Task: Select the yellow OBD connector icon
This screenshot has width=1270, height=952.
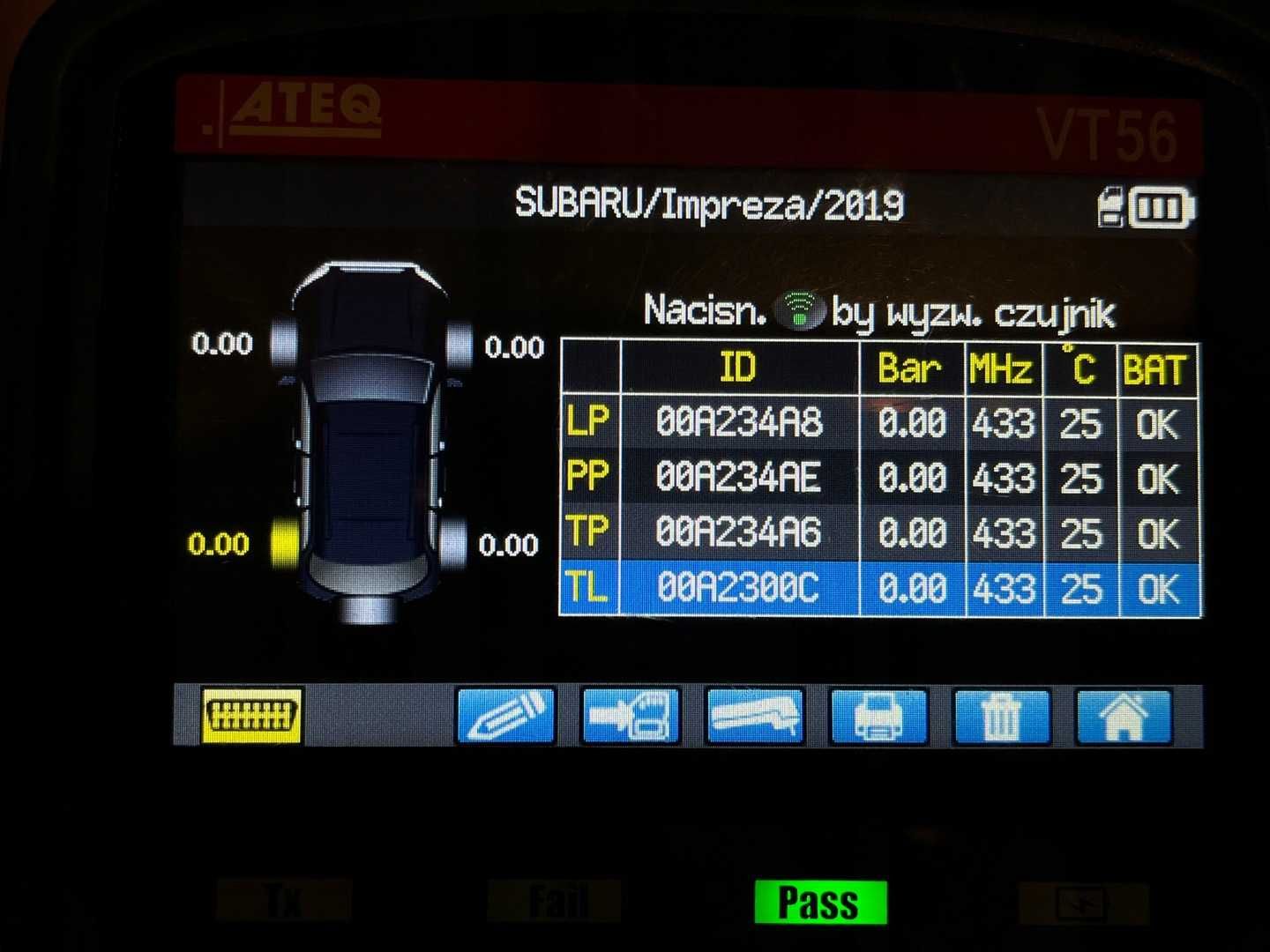Action: pyautogui.click(x=252, y=716)
